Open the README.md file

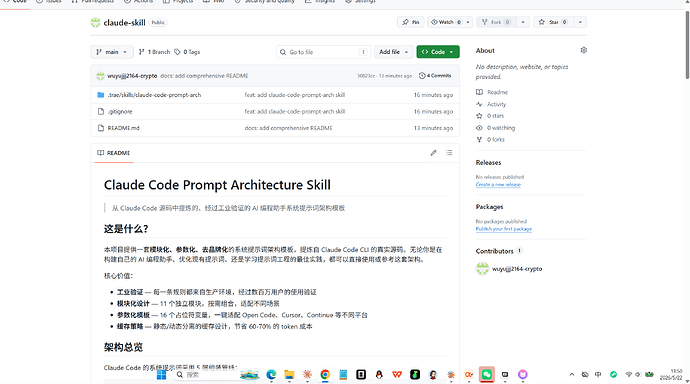coord(123,128)
